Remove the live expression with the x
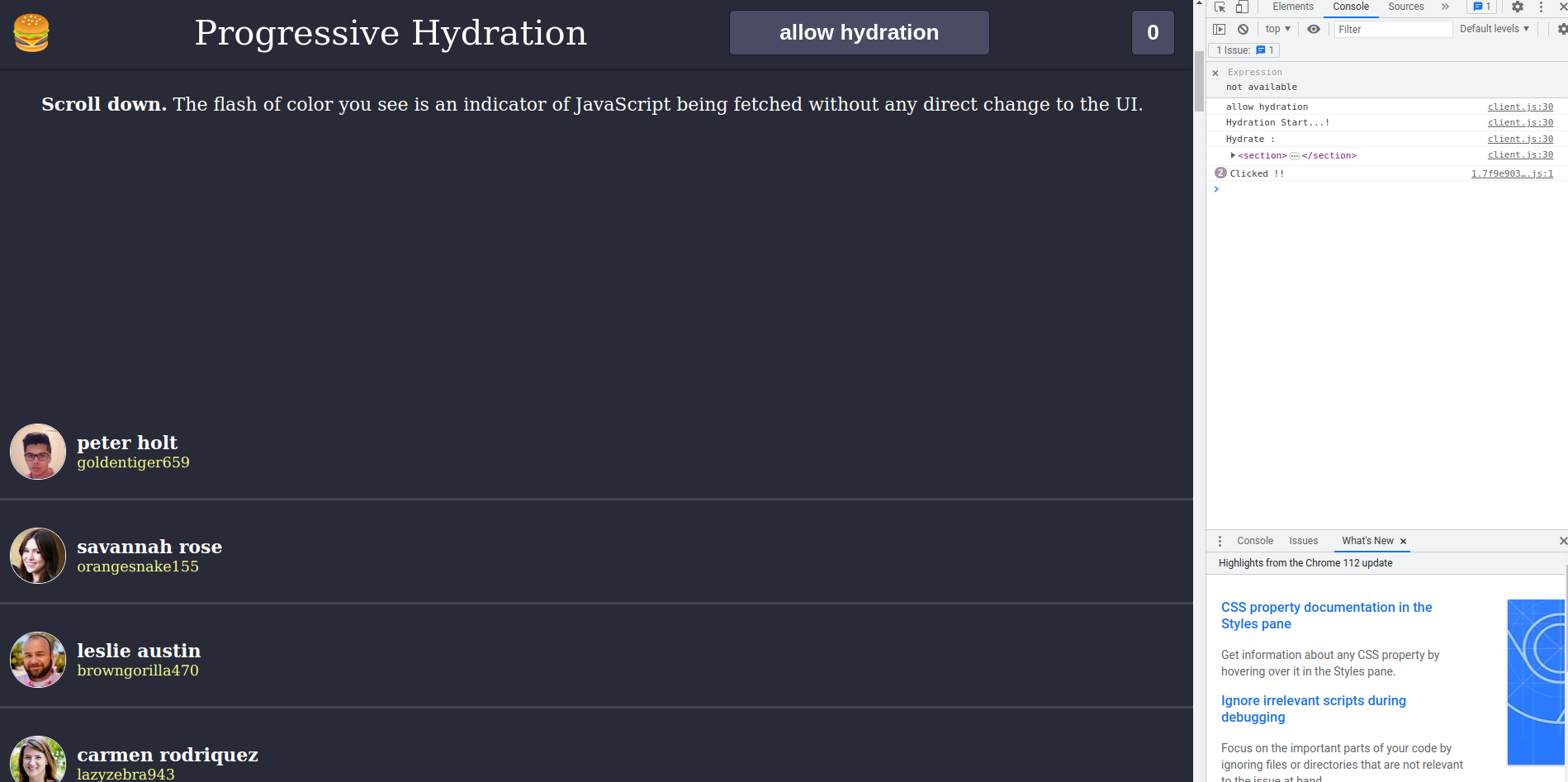The width and height of the screenshot is (1568, 782). [1215, 73]
